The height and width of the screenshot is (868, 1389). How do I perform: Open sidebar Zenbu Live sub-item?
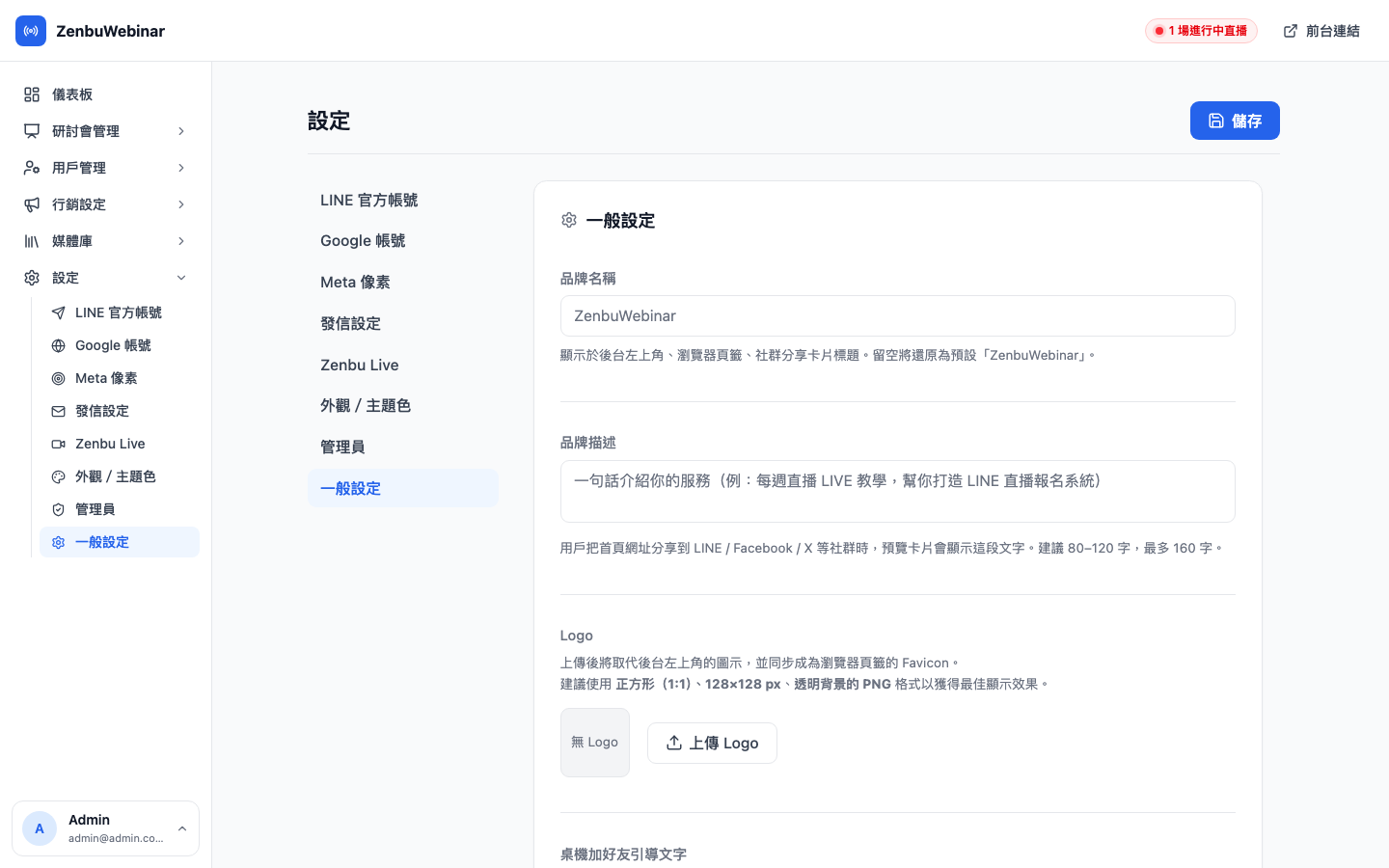(x=120, y=444)
